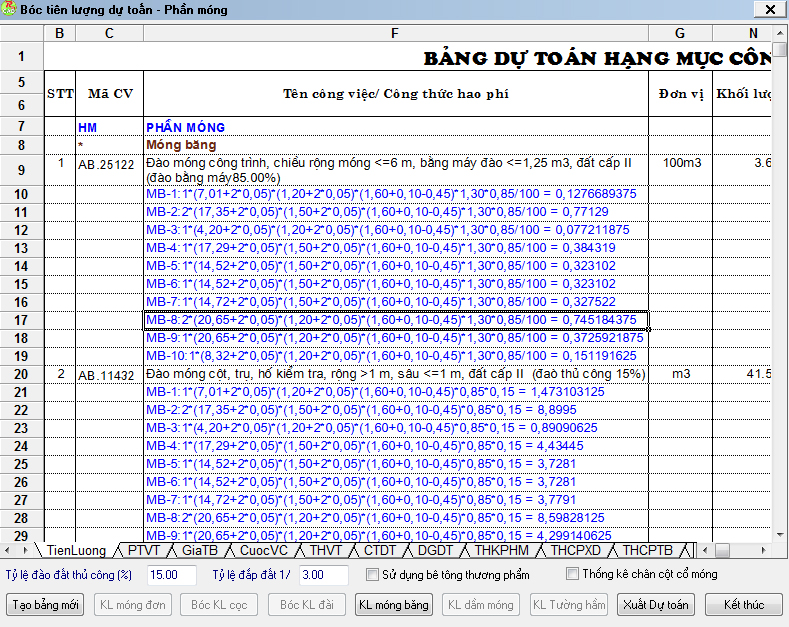This screenshot has height=627, width=789.
Task: Click the vertical scrollbar thumb
Action: click(x=780, y=50)
